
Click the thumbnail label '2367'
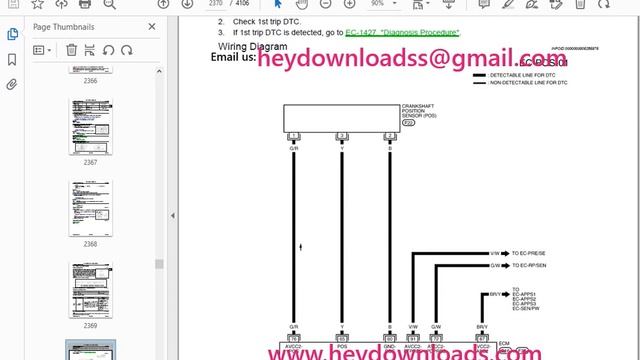coord(91,162)
